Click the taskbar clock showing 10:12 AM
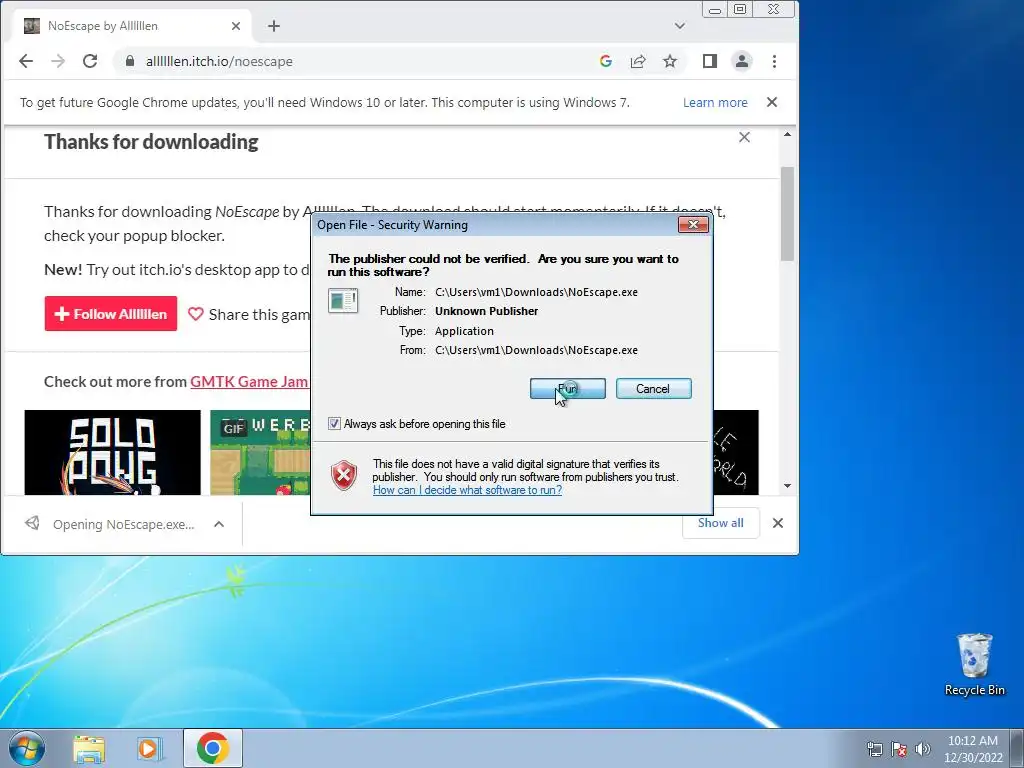The width and height of the screenshot is (1024, 768). pyautogui.click(x=973, y=749)
